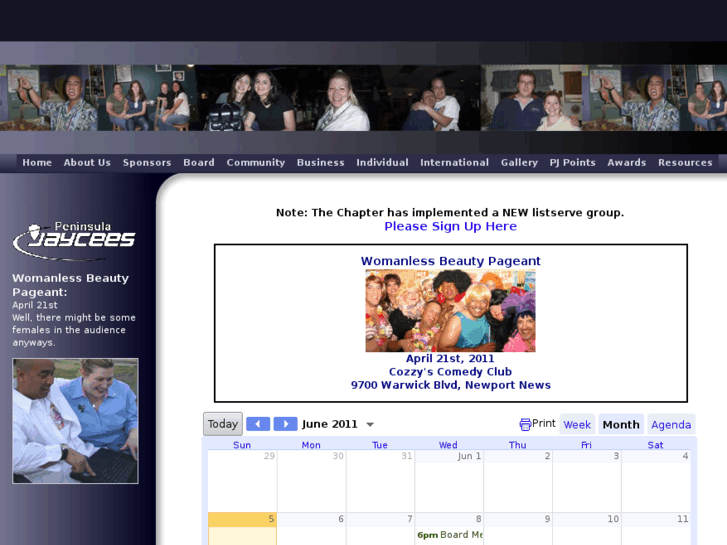Viewport: 727px width, 545px height.
Task: Open the PJ Points menu item
Action: [573, 162]
